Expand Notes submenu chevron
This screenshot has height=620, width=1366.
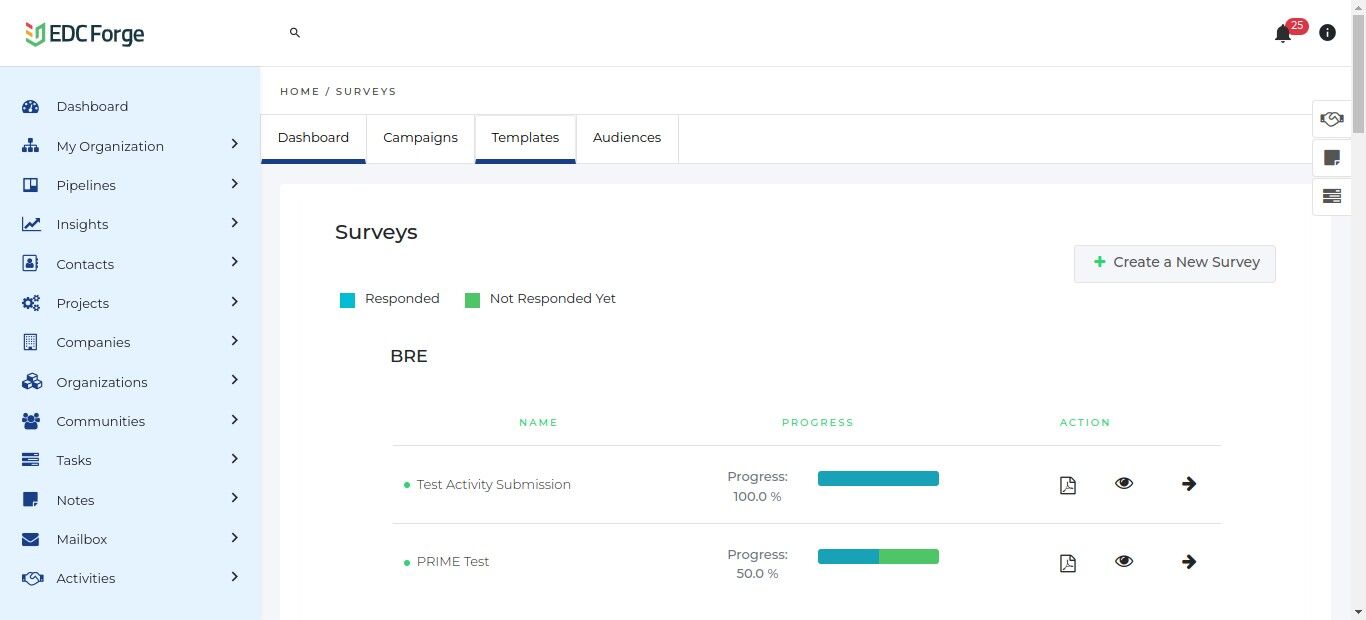235,498
